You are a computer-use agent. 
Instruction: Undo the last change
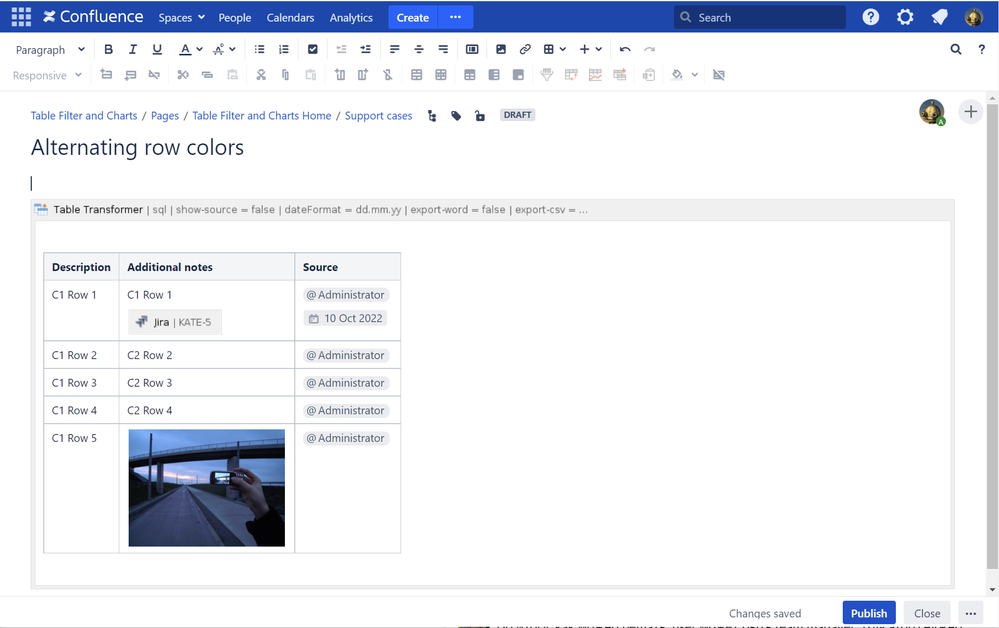[x=625, y=49]
